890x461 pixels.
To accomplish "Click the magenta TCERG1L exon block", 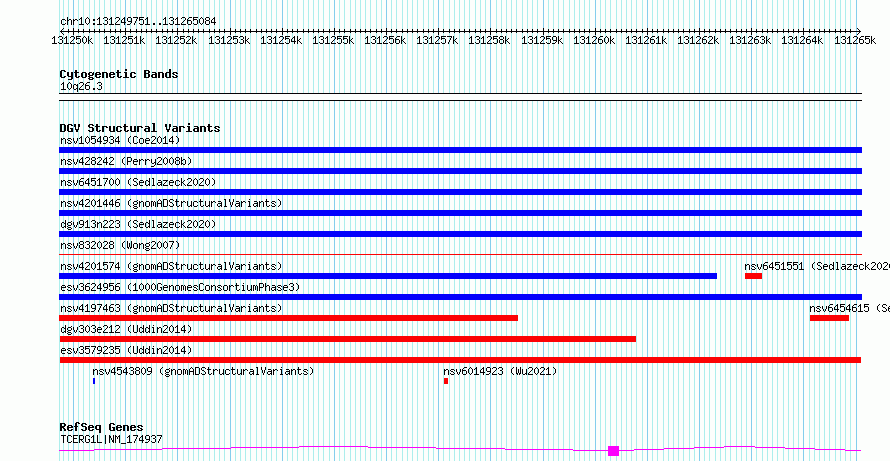I will click(x=613, y=451).
